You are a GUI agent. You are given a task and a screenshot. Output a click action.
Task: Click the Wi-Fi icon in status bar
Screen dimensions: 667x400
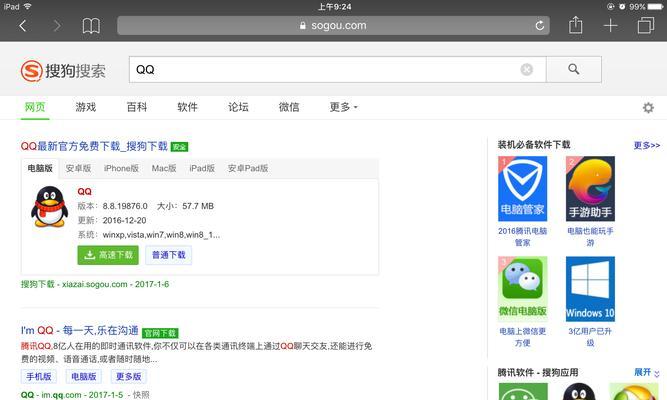click(28, 6)
